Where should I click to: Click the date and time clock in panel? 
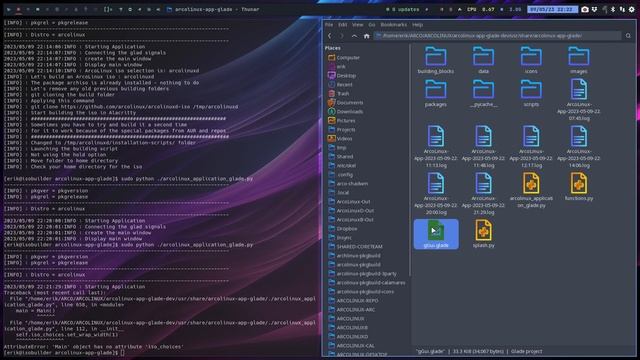(x=552, y=9)
